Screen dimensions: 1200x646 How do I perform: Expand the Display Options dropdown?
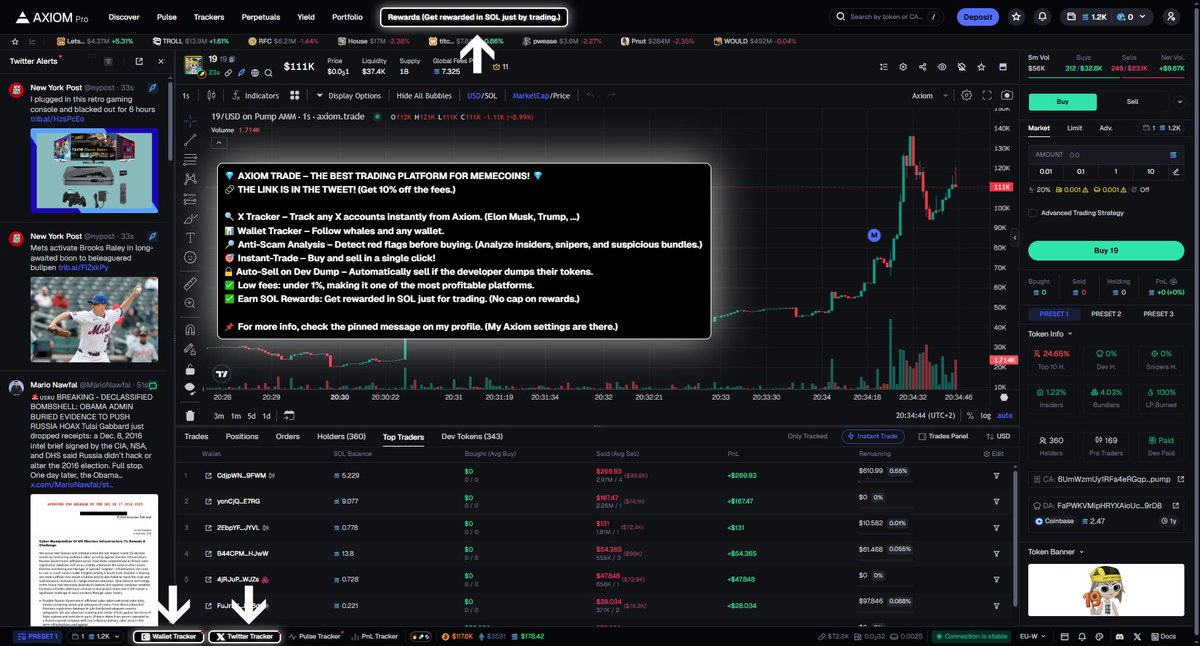point(349,96)
